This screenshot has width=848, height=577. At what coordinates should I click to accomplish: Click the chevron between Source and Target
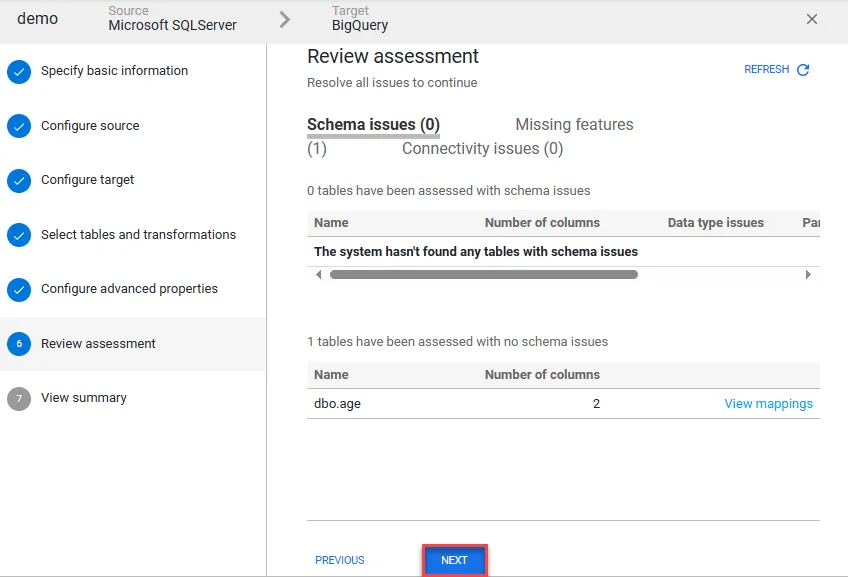tap(284, 19)
